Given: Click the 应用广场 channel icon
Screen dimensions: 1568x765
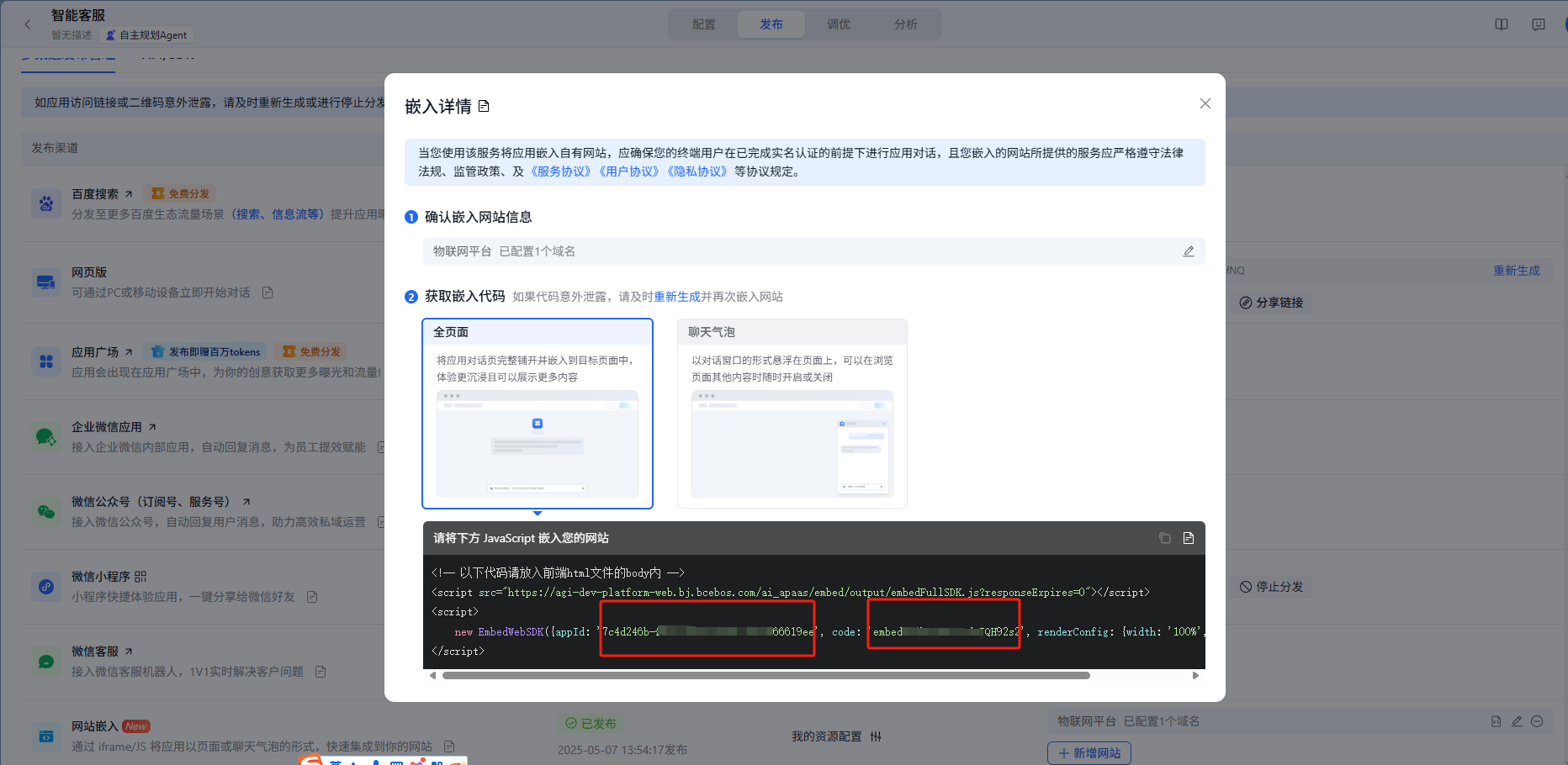Looking at the screenshot, I should pyautogui.click(x=46, y=361).
